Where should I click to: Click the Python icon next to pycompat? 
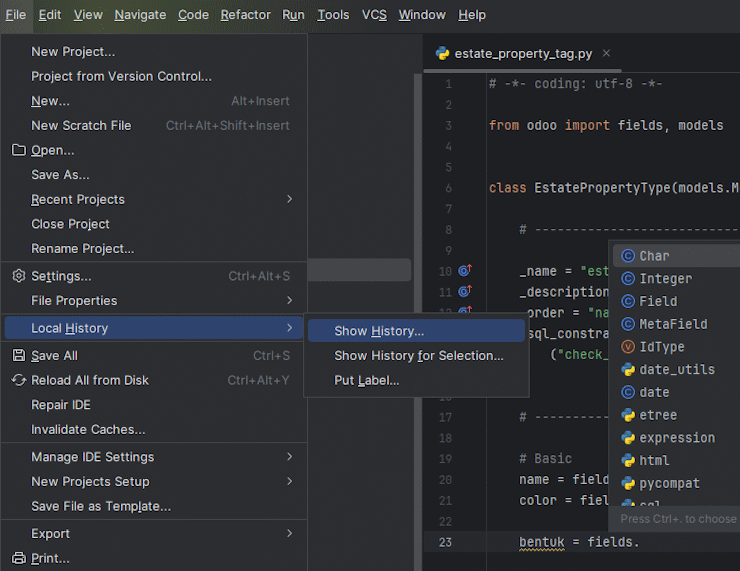click(x=628, y=483)
